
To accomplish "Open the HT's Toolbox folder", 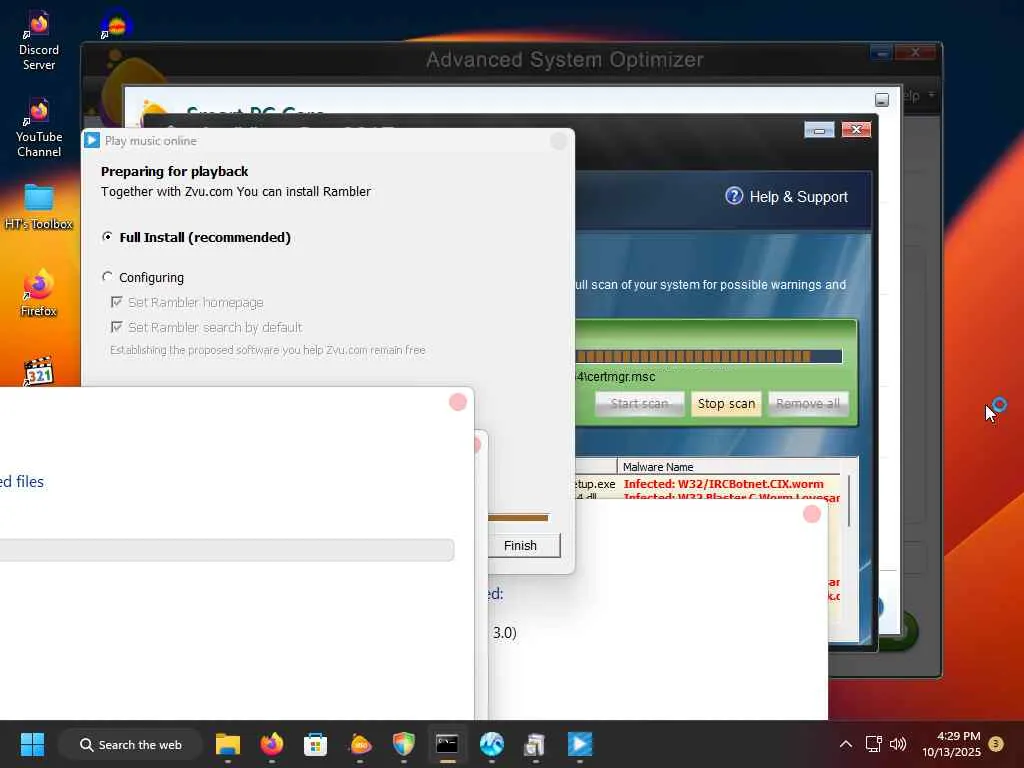I will 39,207.
